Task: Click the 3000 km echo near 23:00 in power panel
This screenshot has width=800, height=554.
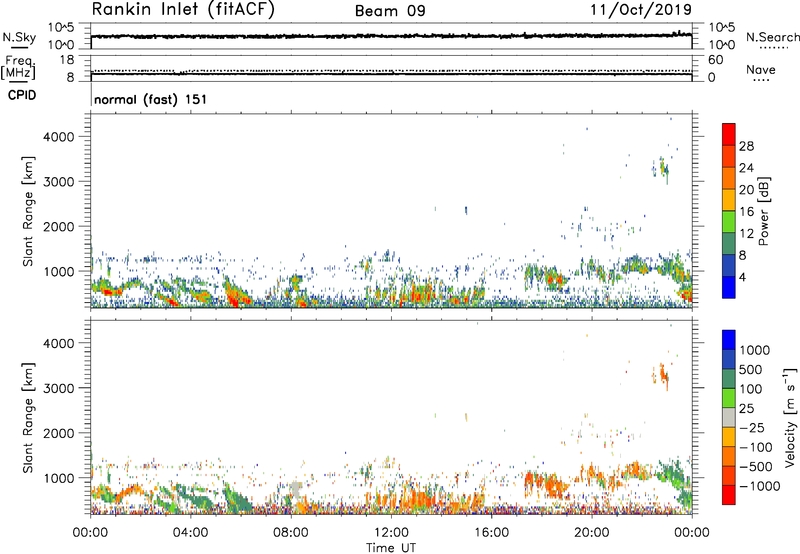Action: click(x=662, y=168)
